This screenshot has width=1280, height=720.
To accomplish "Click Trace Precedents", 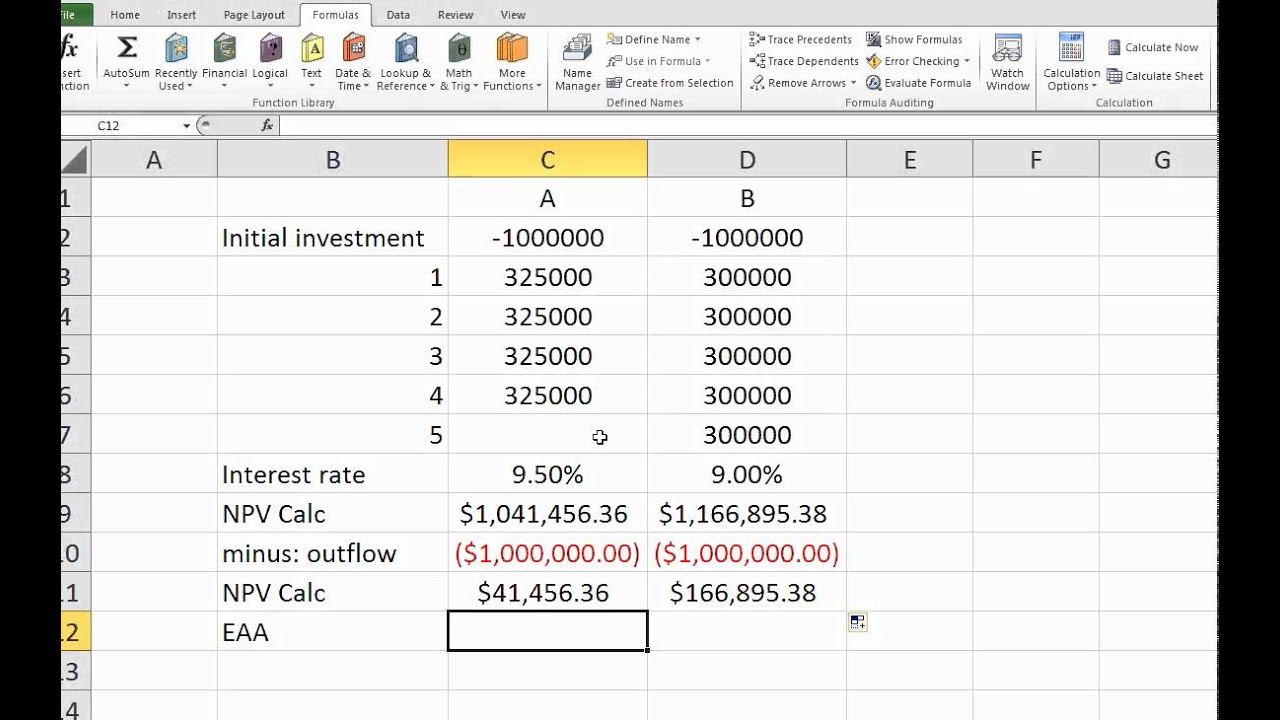I will click(x=800, y=39).
